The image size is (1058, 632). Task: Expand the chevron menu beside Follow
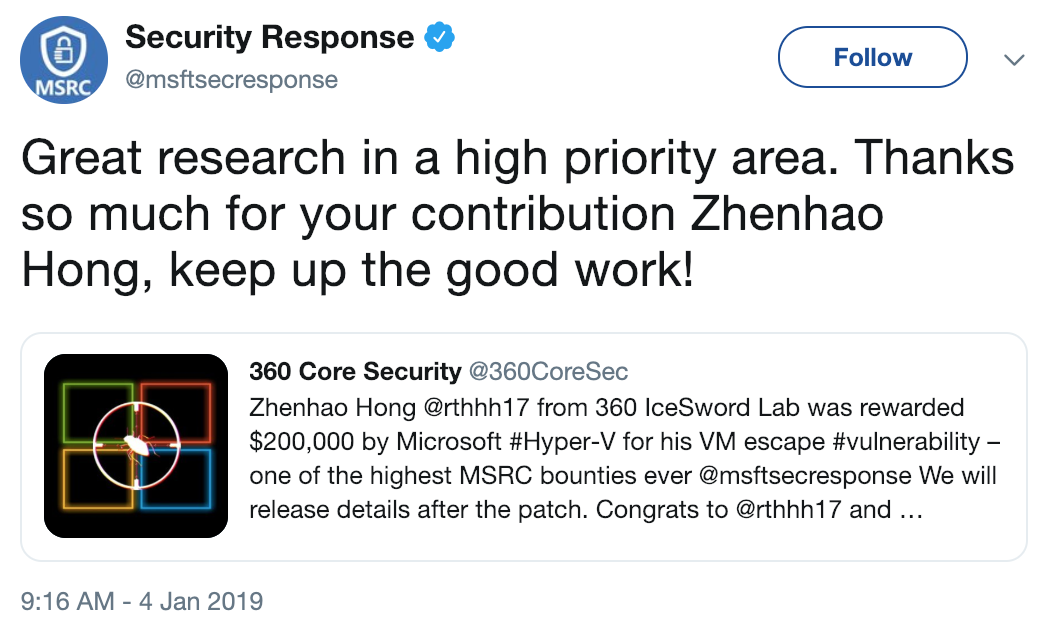click(x=1014, y=60)
